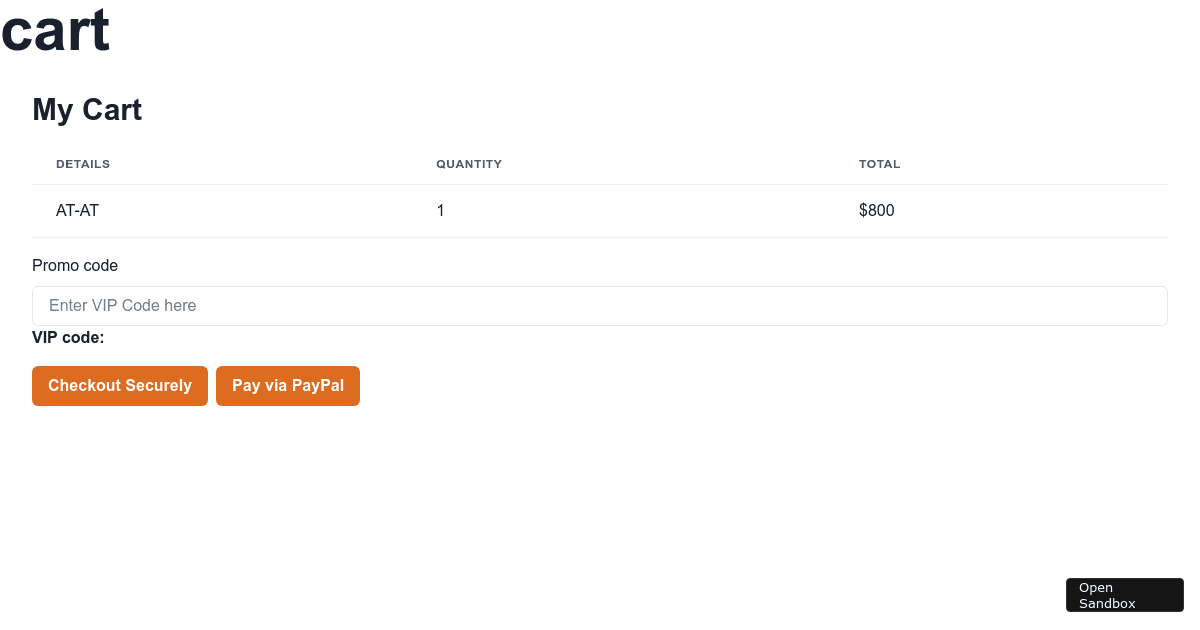Viewport: 1200px width, 630px height.
Task: Focus the Enter VIP Code here field
Action: point(600,306)
